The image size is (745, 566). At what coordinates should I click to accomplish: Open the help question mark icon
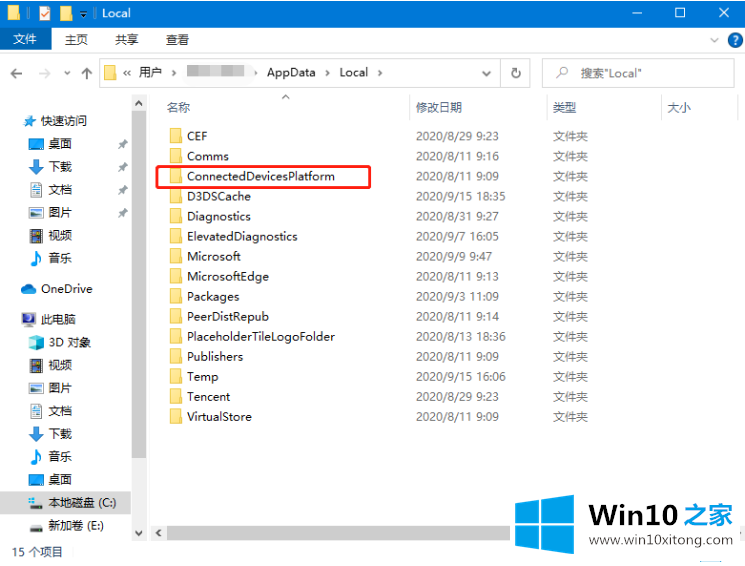pos(734,40)
